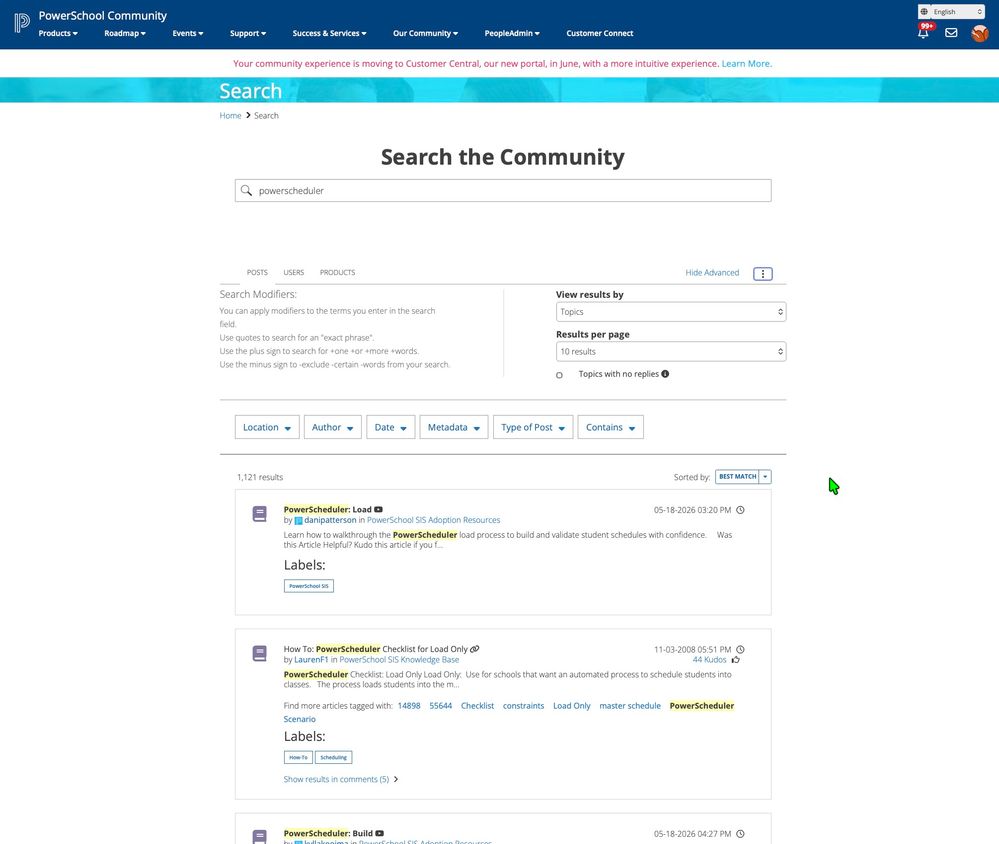Click the master schedule tag
This screenshot has width=999, height=844.
(x=630, y=706)
